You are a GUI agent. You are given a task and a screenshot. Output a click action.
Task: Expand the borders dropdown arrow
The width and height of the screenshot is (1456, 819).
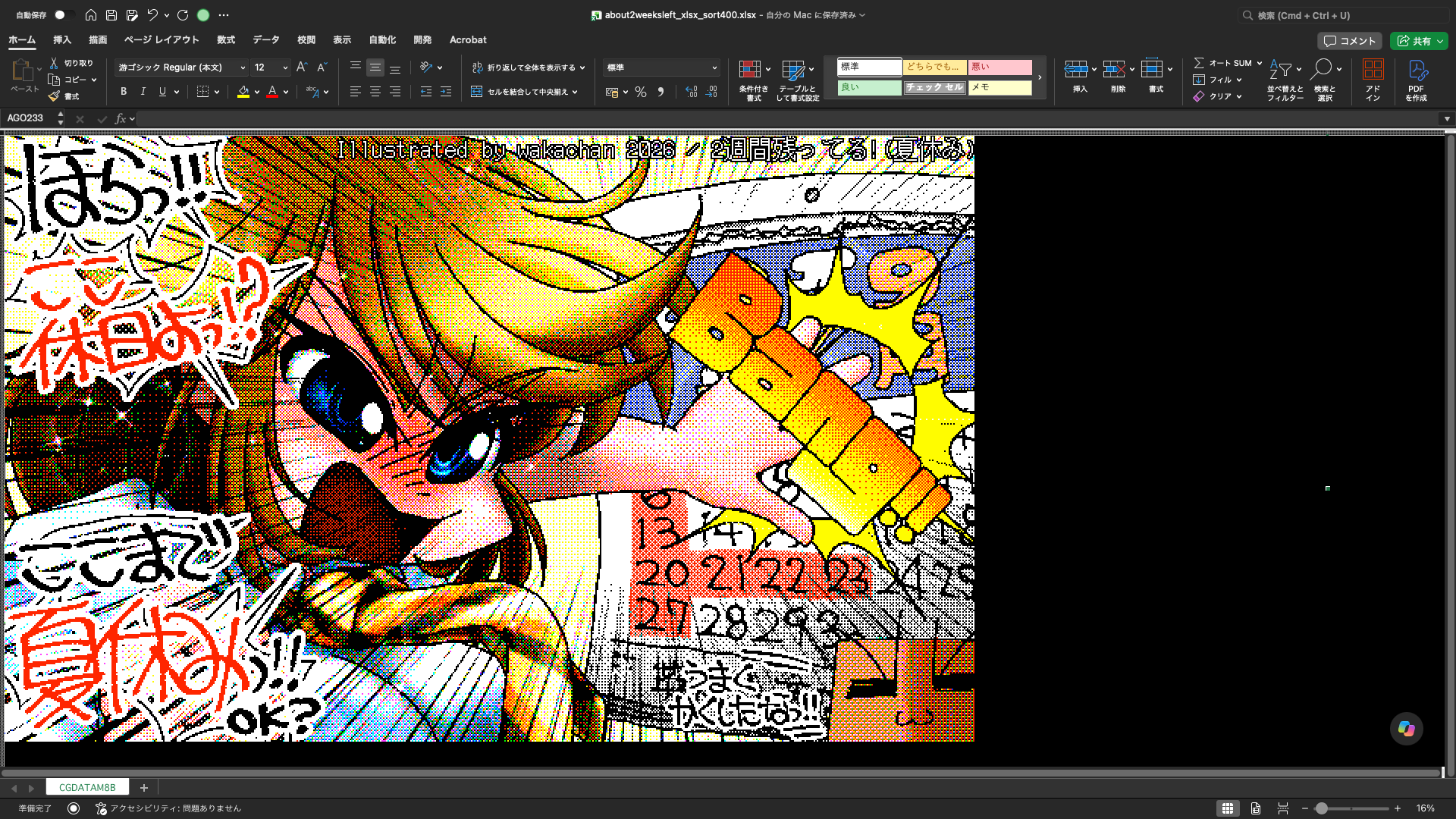click(217, 92)
